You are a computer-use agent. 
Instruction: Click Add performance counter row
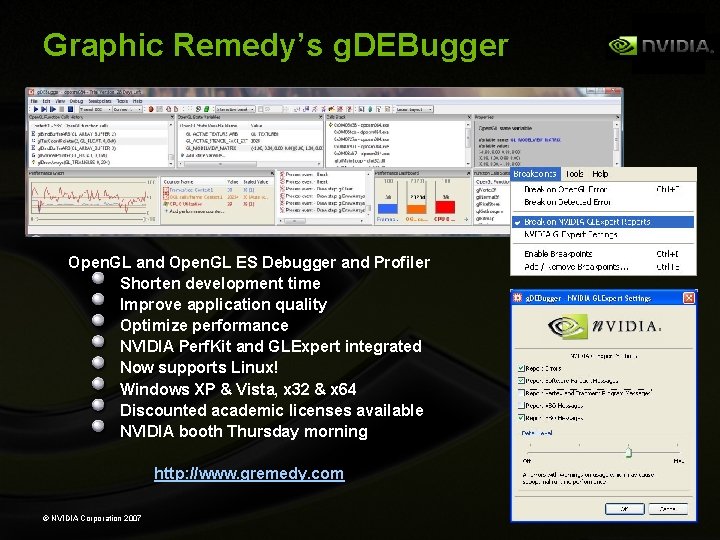click(216, 211)
